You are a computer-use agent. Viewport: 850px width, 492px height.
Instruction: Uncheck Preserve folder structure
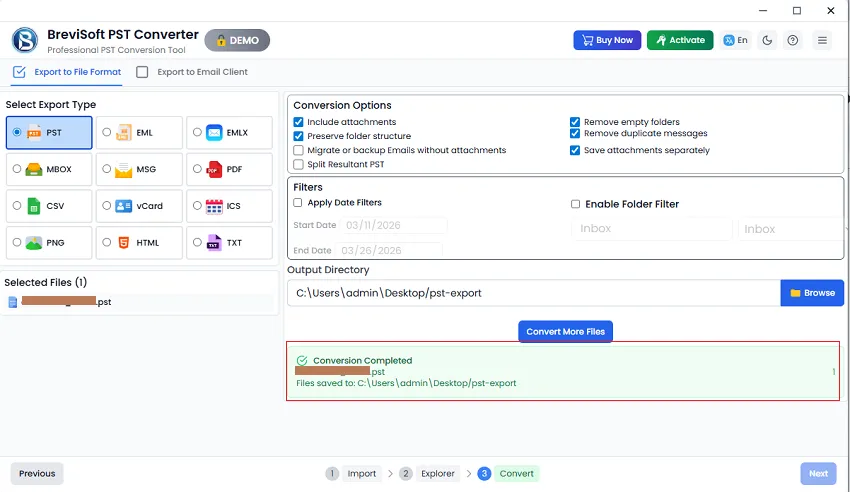click(298, 136)
